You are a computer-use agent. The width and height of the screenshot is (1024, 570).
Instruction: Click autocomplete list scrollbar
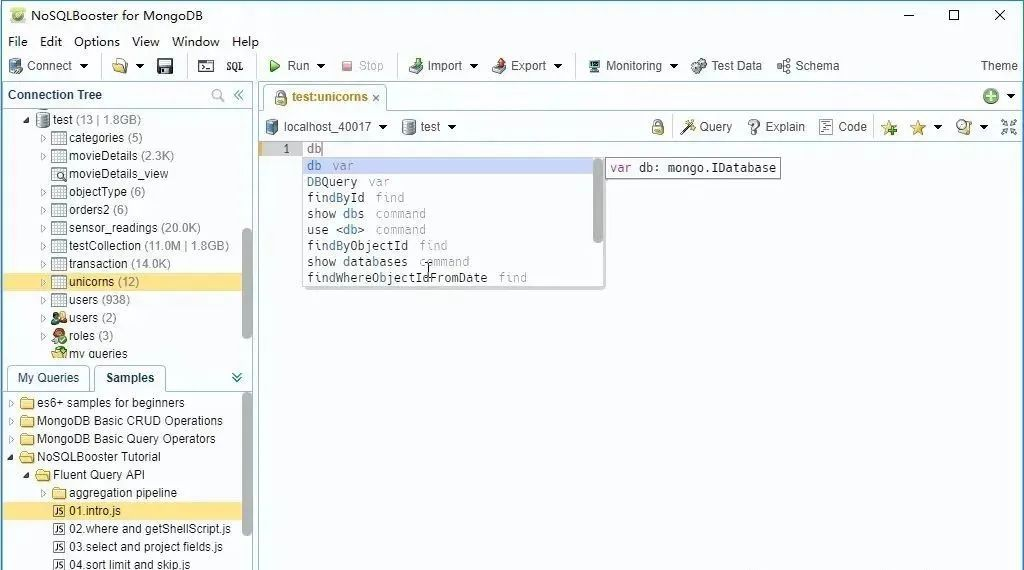tap(598, 201)
